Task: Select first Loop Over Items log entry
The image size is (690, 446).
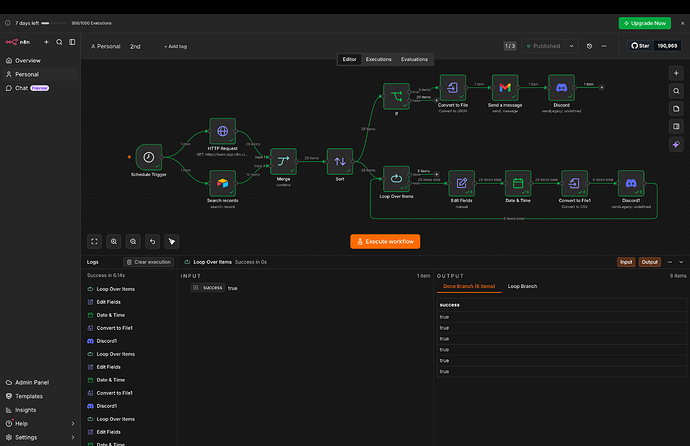Action: click(x=115, y=289)
